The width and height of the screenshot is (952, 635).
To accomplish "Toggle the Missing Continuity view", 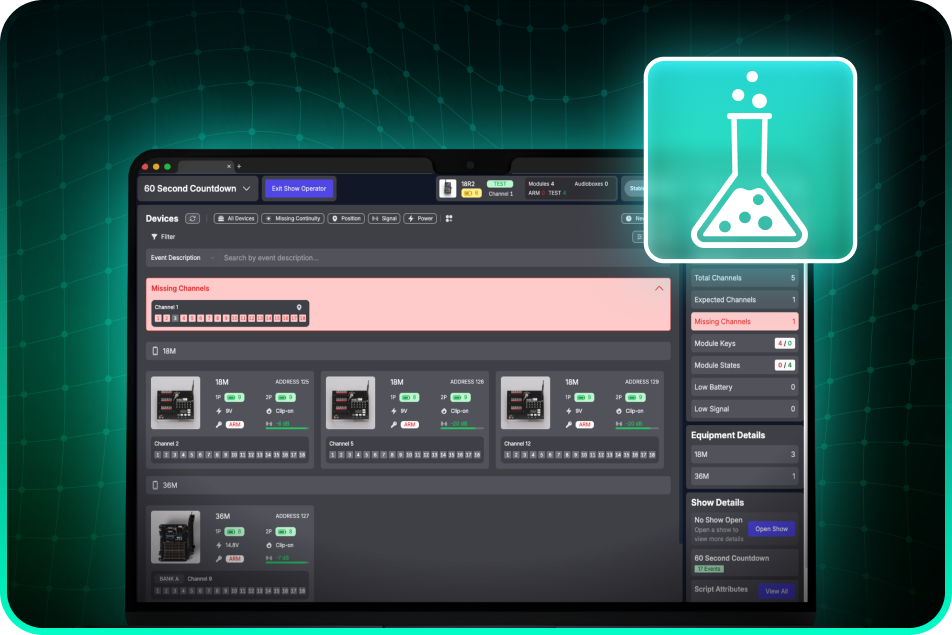I will tap(293, 219).
